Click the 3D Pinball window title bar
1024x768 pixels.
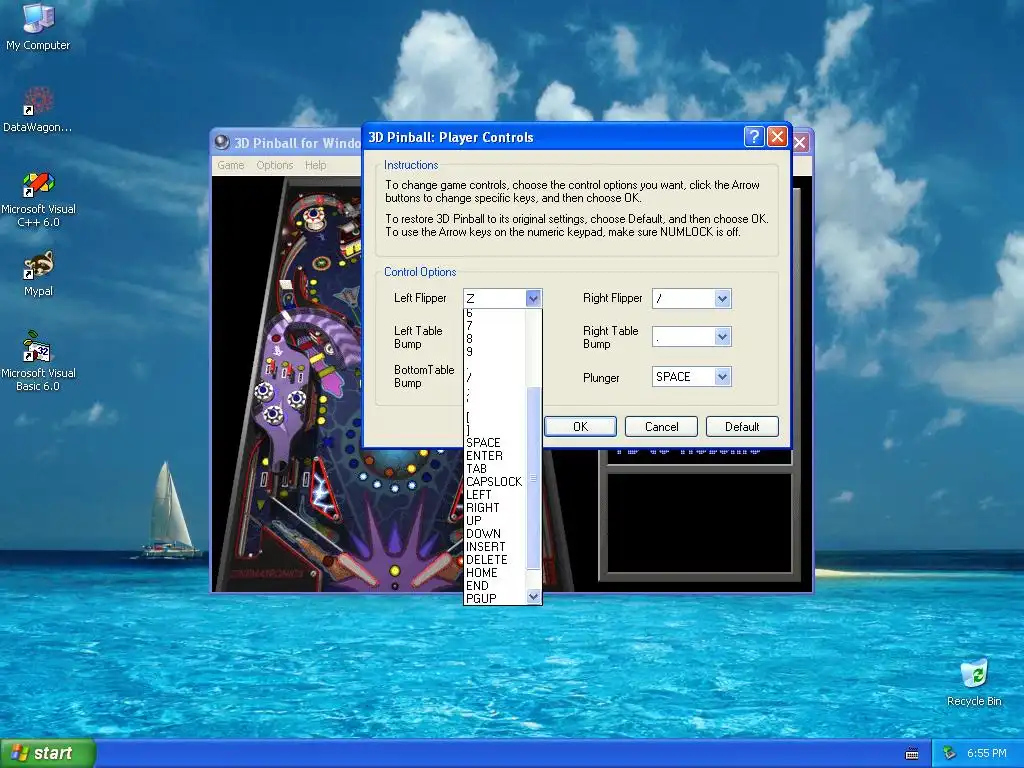tap(287, 142)
